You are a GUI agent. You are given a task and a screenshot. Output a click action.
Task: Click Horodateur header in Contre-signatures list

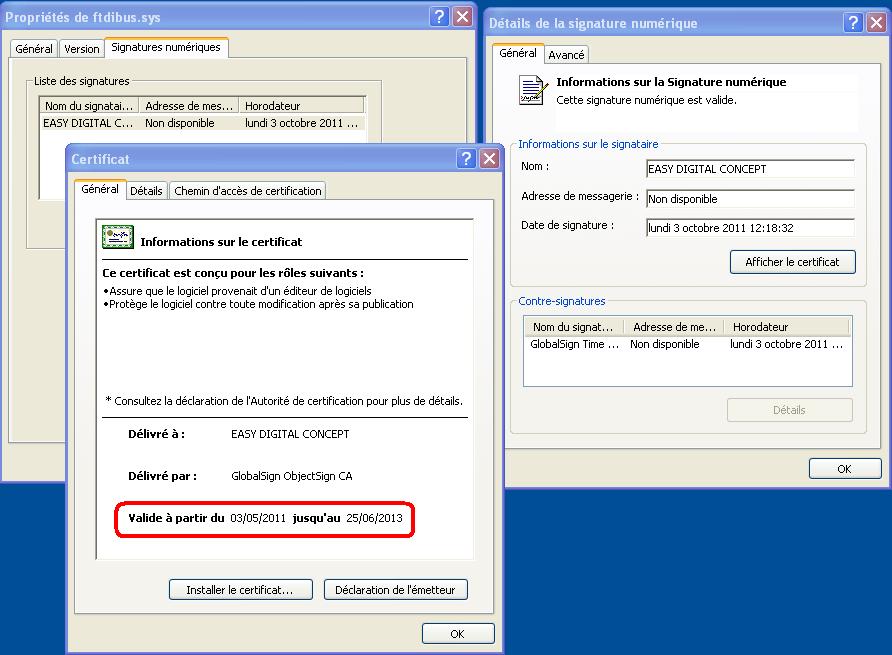tap(786, 327)
